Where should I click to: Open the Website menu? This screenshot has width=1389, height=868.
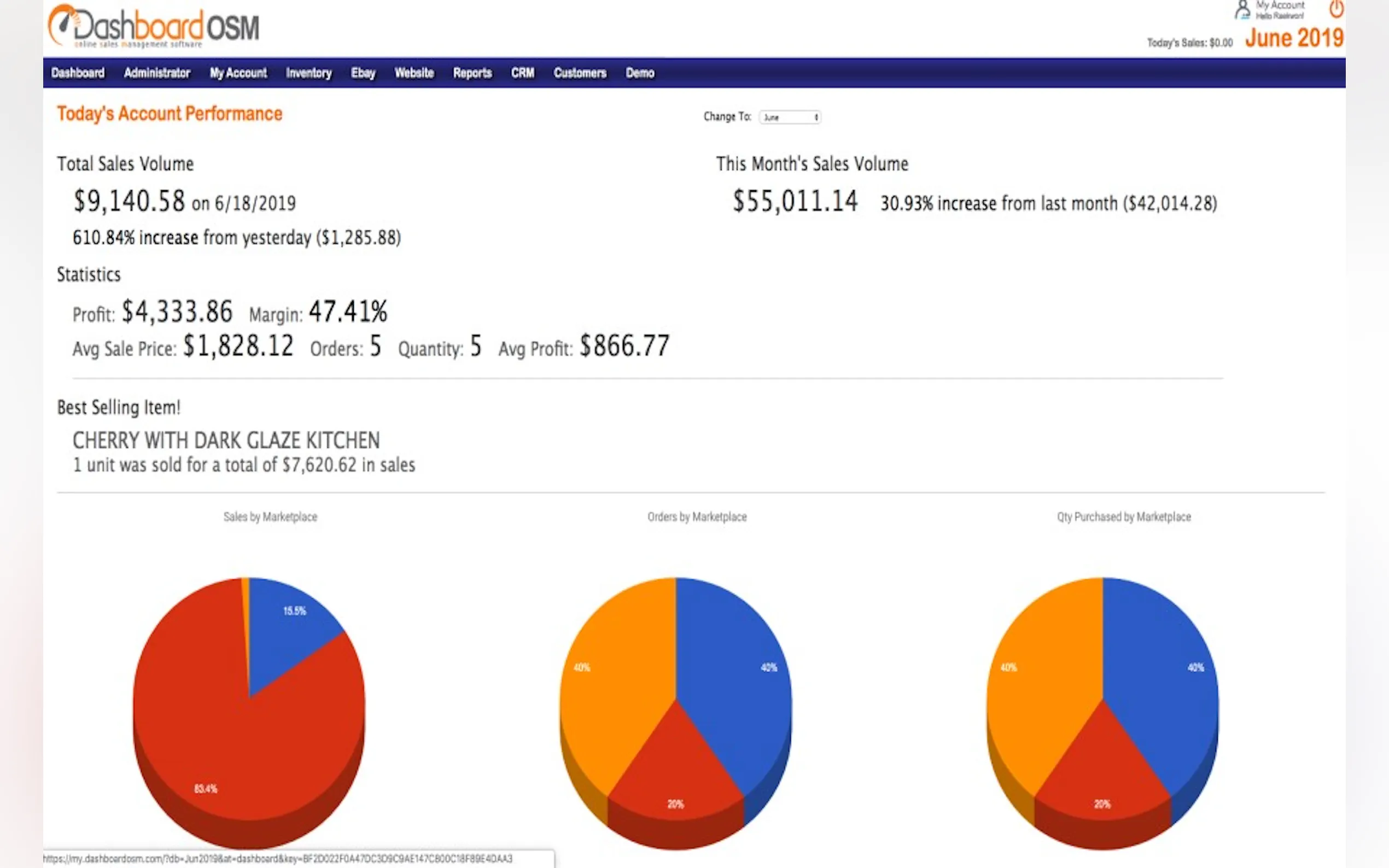click(414, 73)
